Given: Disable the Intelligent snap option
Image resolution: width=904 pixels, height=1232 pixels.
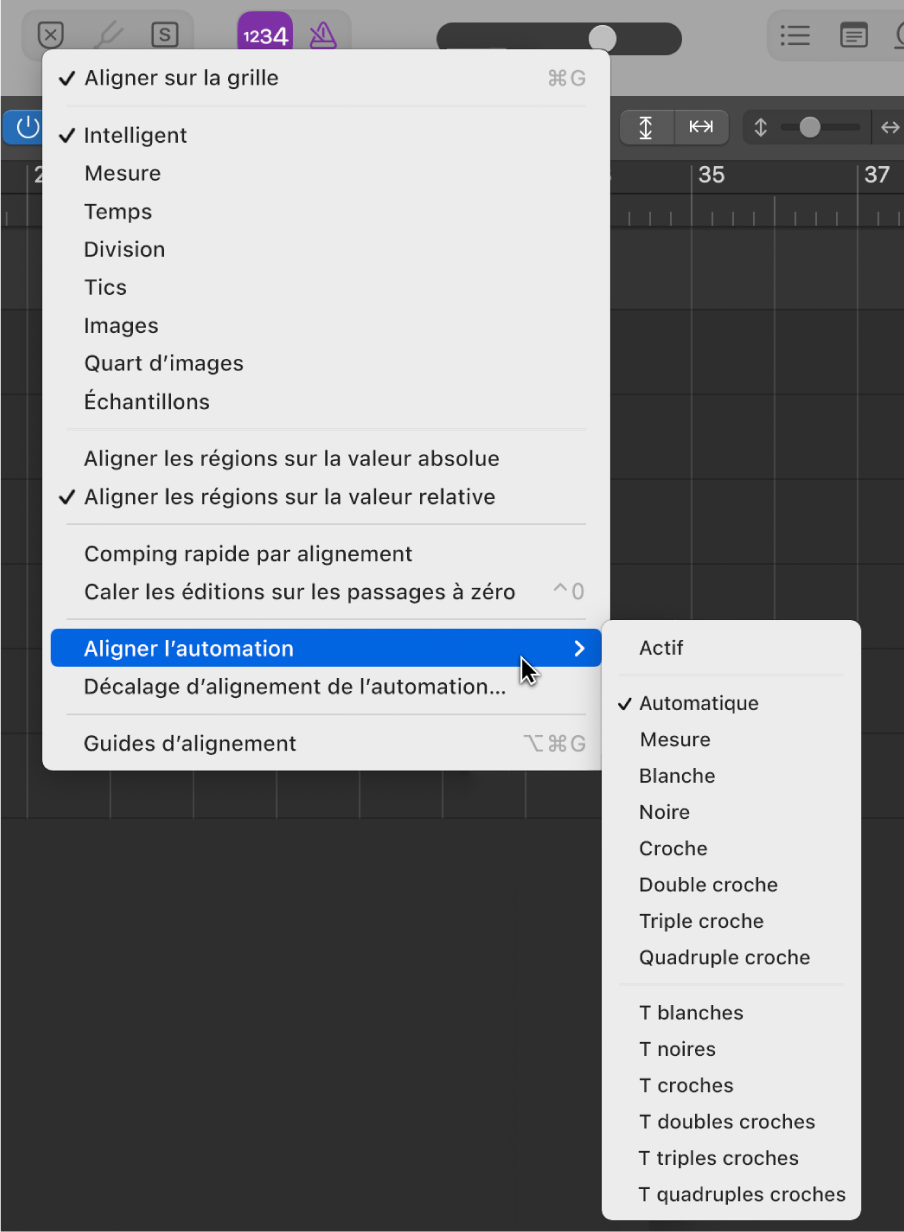Looking at the screenshot, I should (x=134, y=135).
